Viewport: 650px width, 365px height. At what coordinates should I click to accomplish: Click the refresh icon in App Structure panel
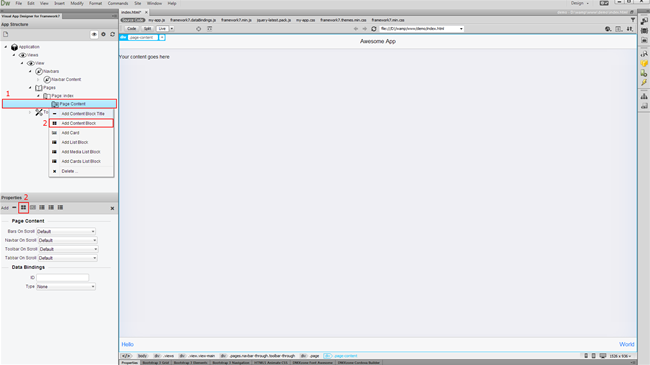click(x=112, y=34)
